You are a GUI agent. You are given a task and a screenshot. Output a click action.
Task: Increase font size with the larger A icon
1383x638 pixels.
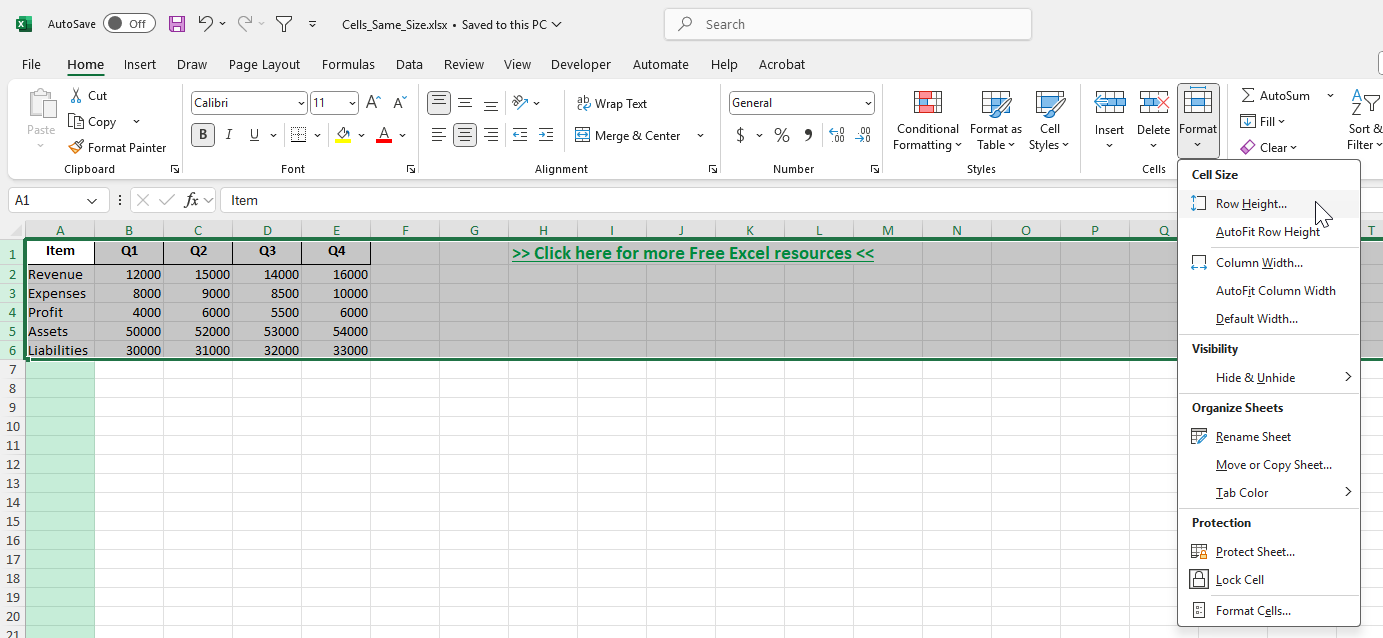[373, 103]
